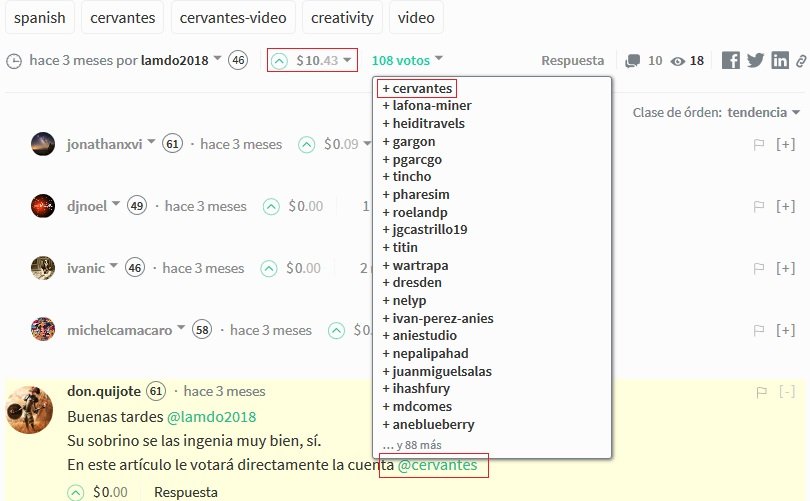The width and height of the screenshot is (810, 501).
Task: Open djnoel's avatar
Action: pos(43,206)
